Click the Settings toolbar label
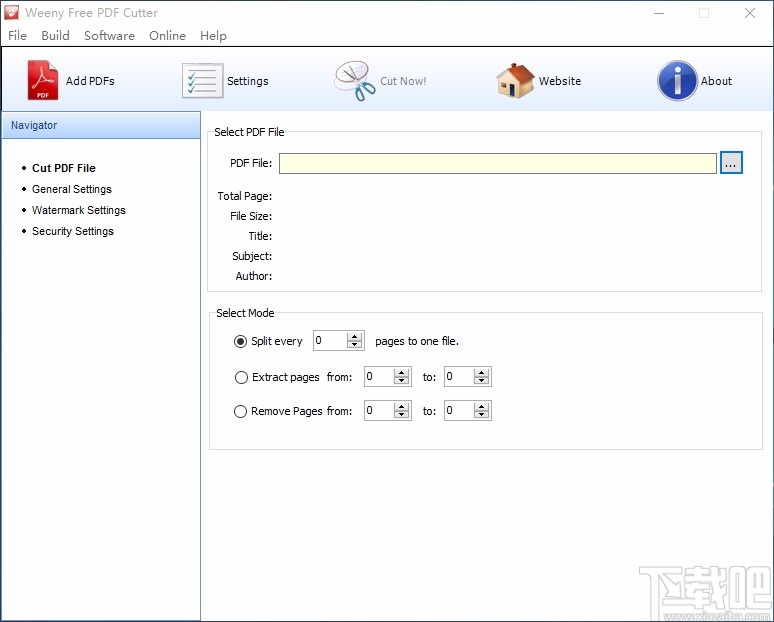This screenshot has height=622, width=774. [248, 81]
